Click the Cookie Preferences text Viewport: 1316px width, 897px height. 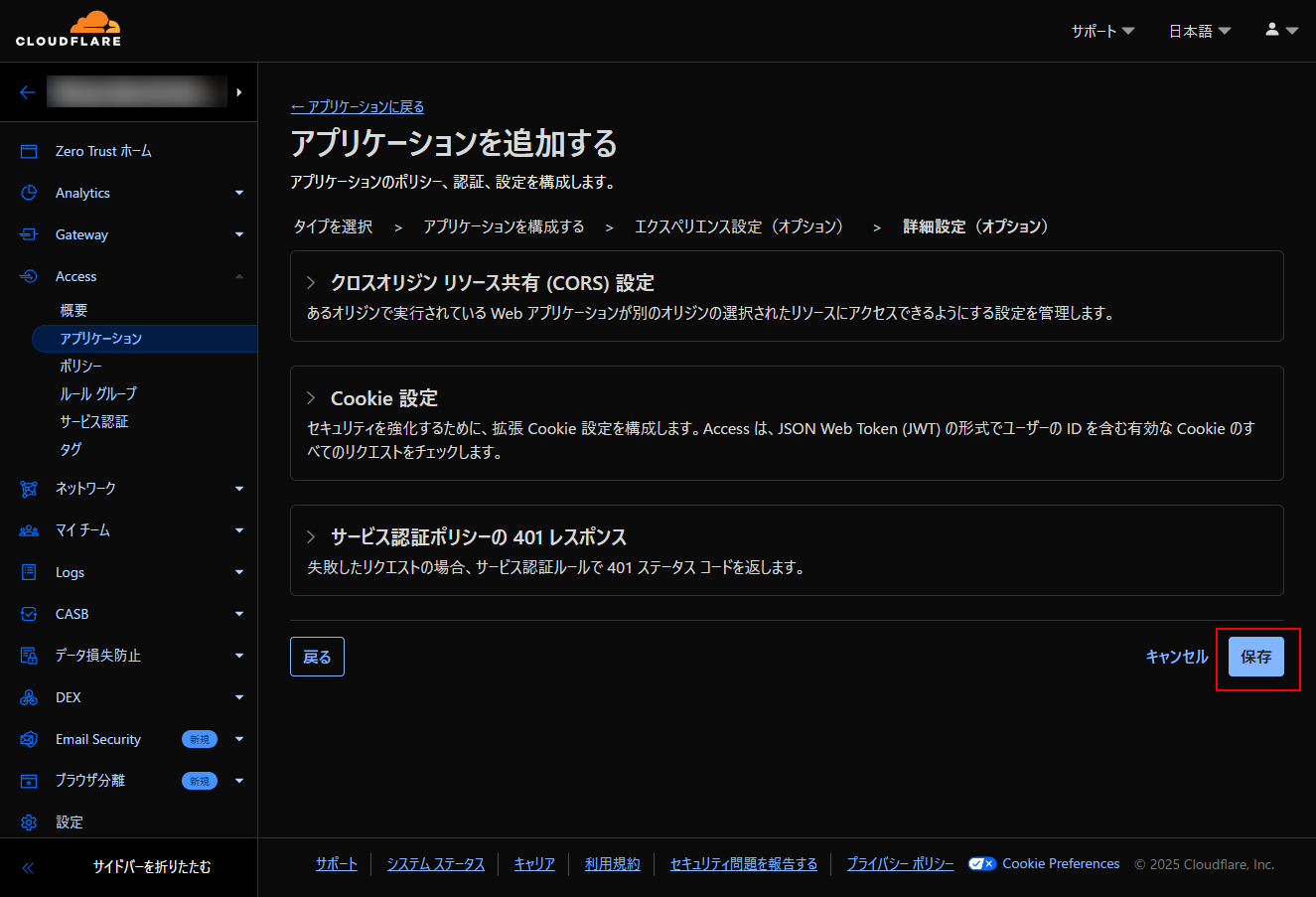tap(1061, 863)
